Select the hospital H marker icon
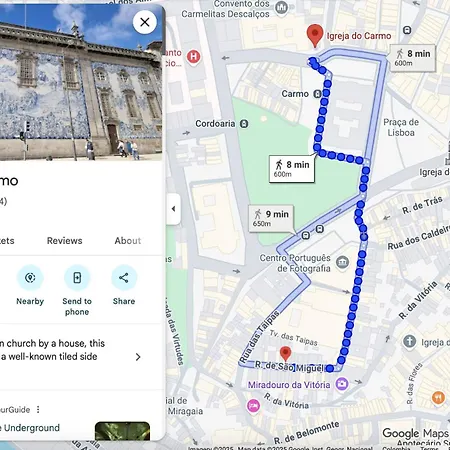The image size is (450, 450). tap(194, 57)
